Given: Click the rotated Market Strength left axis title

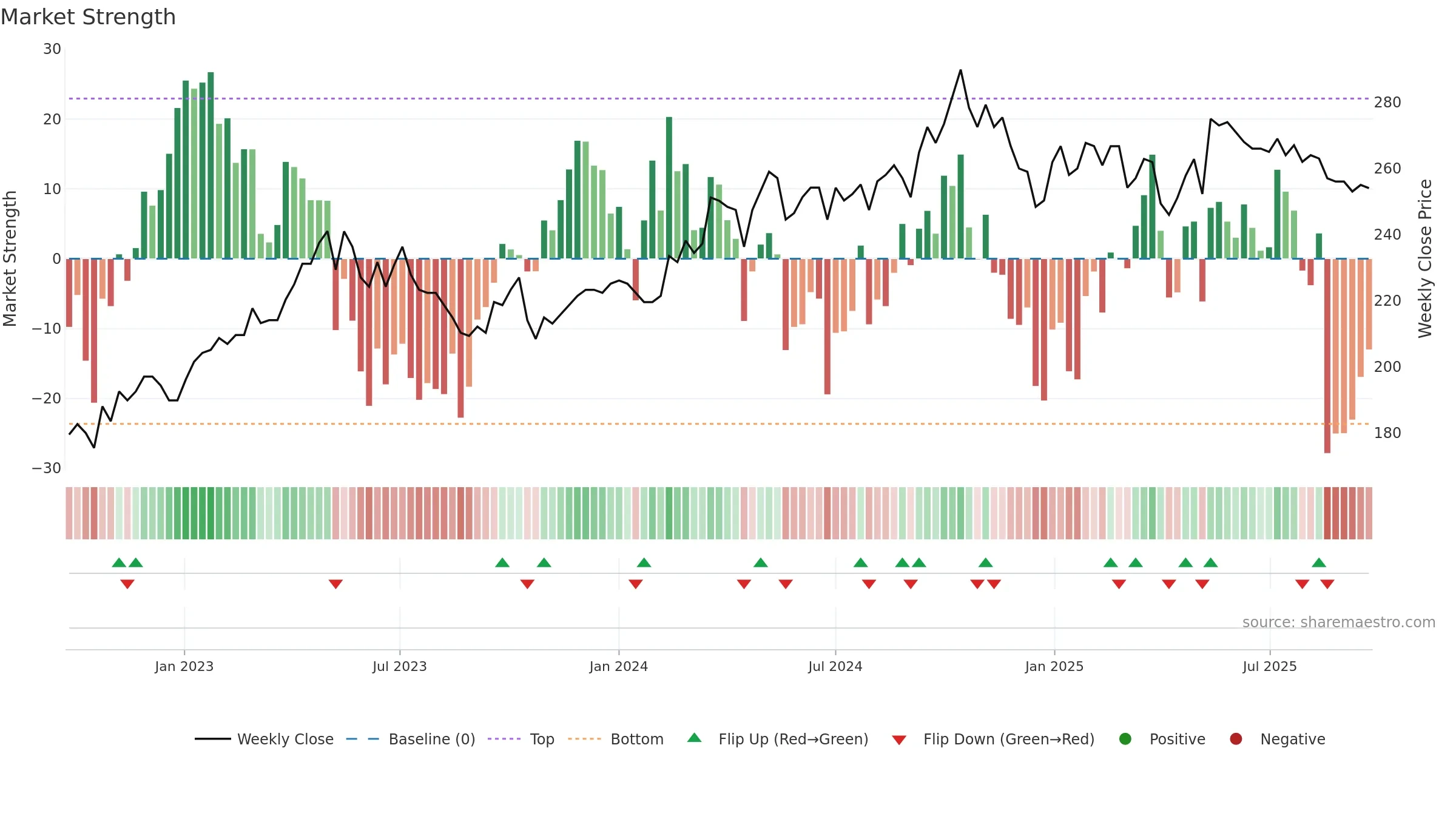Looking at the screenshot, I should tap(10, 259).
